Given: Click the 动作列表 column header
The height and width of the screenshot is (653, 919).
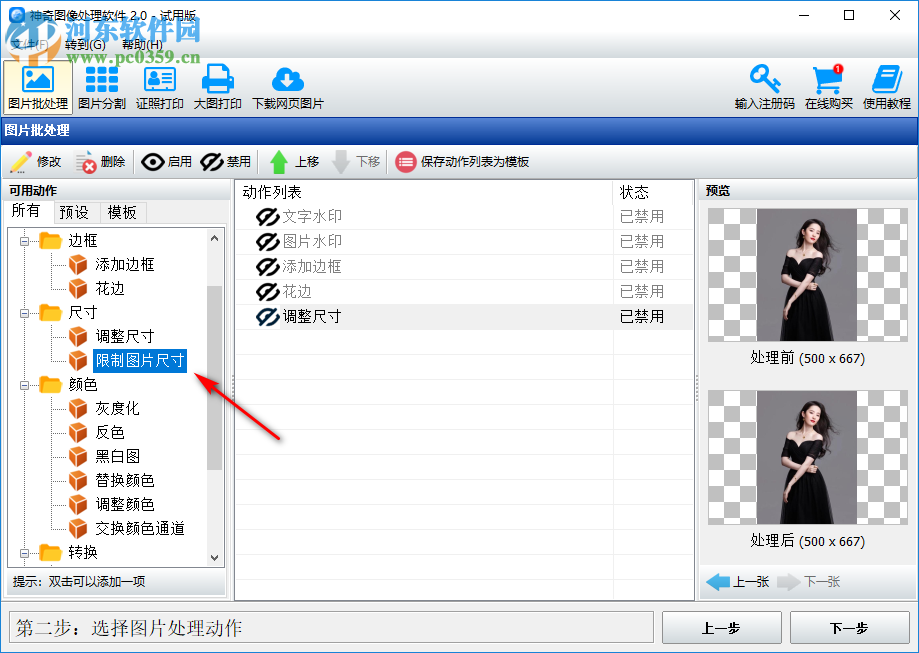Looking at the screenshot, I should pos(424,192).
